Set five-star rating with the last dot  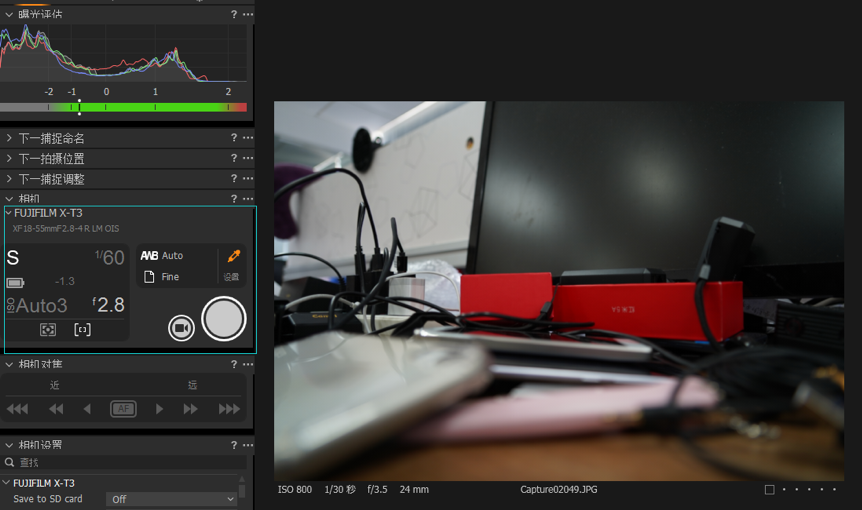pyautogui.click(x=835, y=489)
